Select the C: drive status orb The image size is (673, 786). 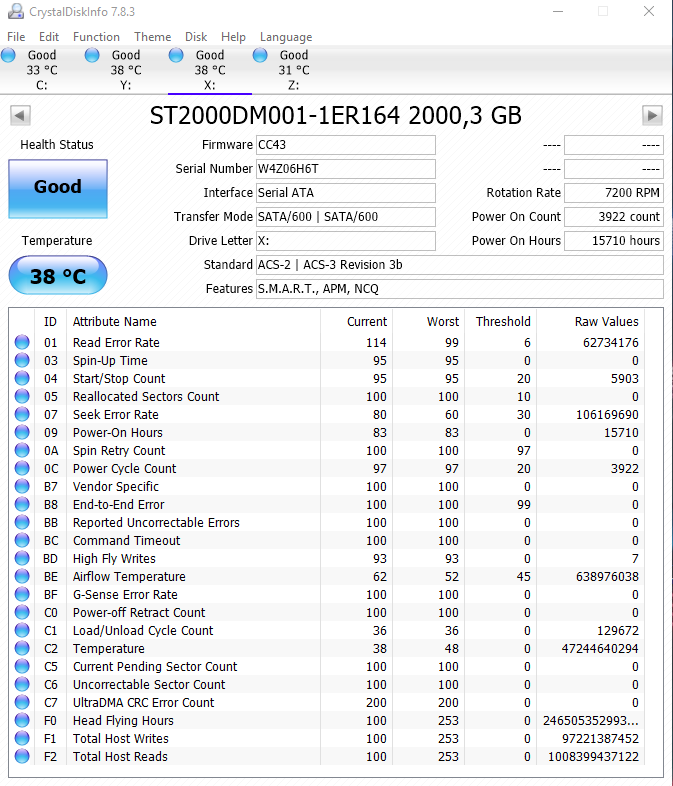pos(8,55)
